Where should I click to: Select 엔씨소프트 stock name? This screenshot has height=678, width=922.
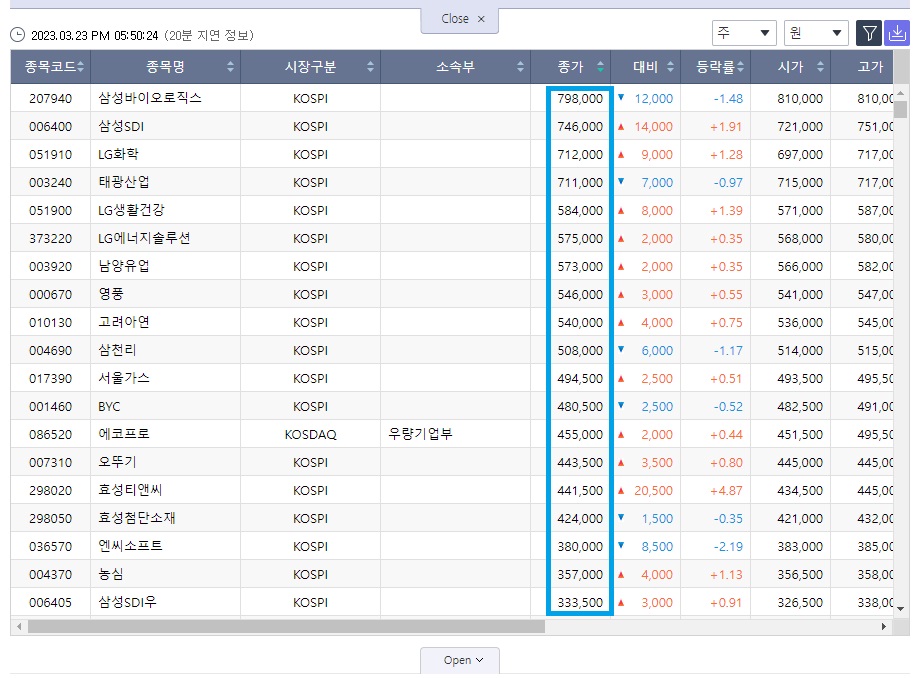[x=130, y=546]
